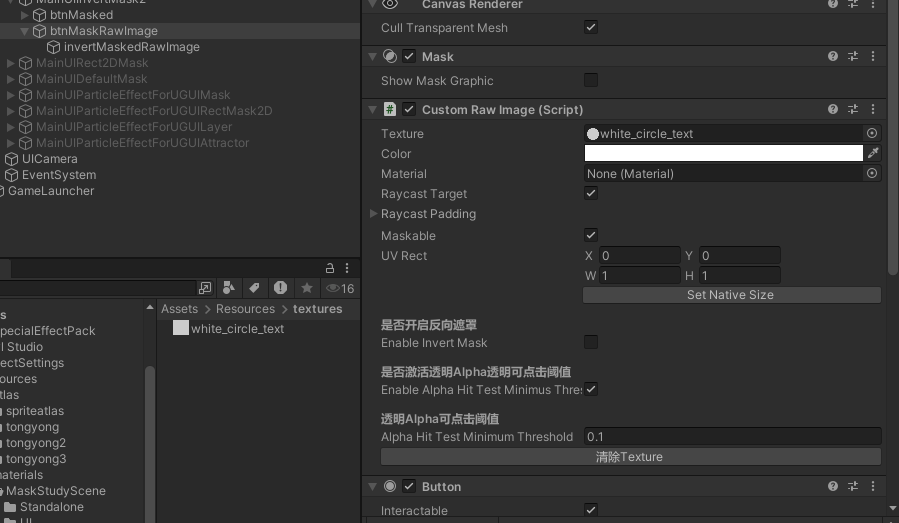Select EventSystem object
The height and width of the screenshot is (523, 899).
(x=58, y=175)
